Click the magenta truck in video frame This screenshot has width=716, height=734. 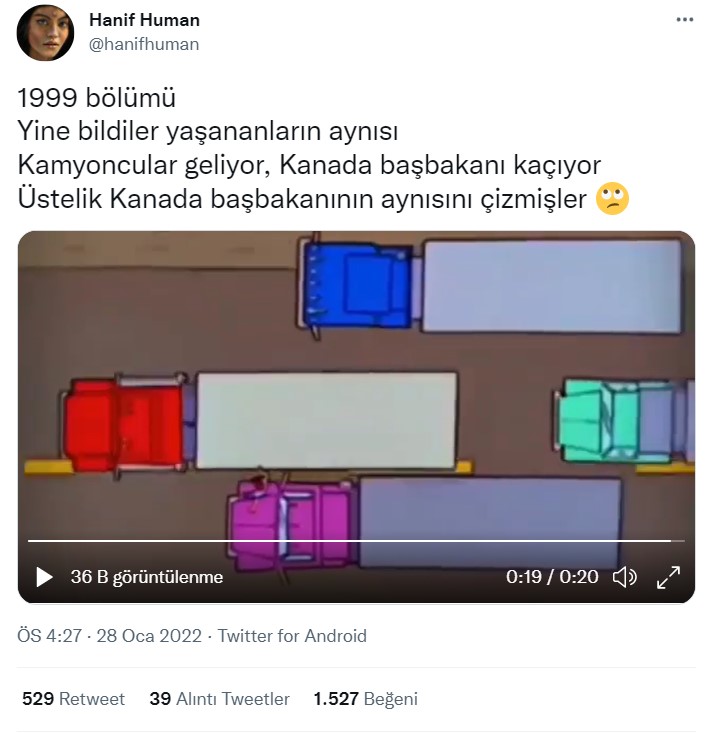tap(291, 525)
